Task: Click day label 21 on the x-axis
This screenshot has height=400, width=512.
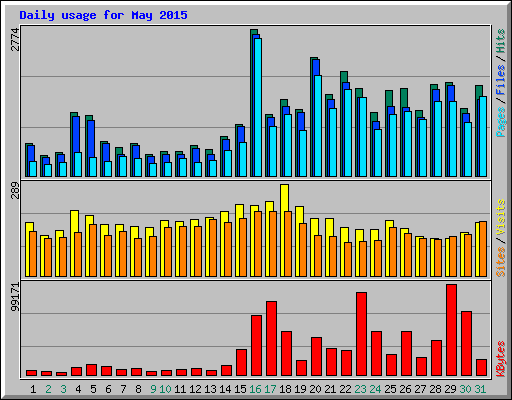Action: (330, 389)
